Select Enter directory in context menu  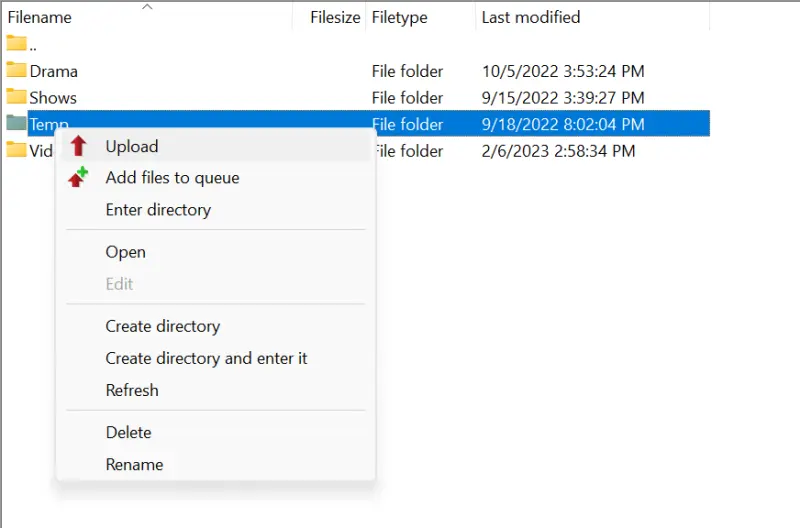tap(158, 210)
